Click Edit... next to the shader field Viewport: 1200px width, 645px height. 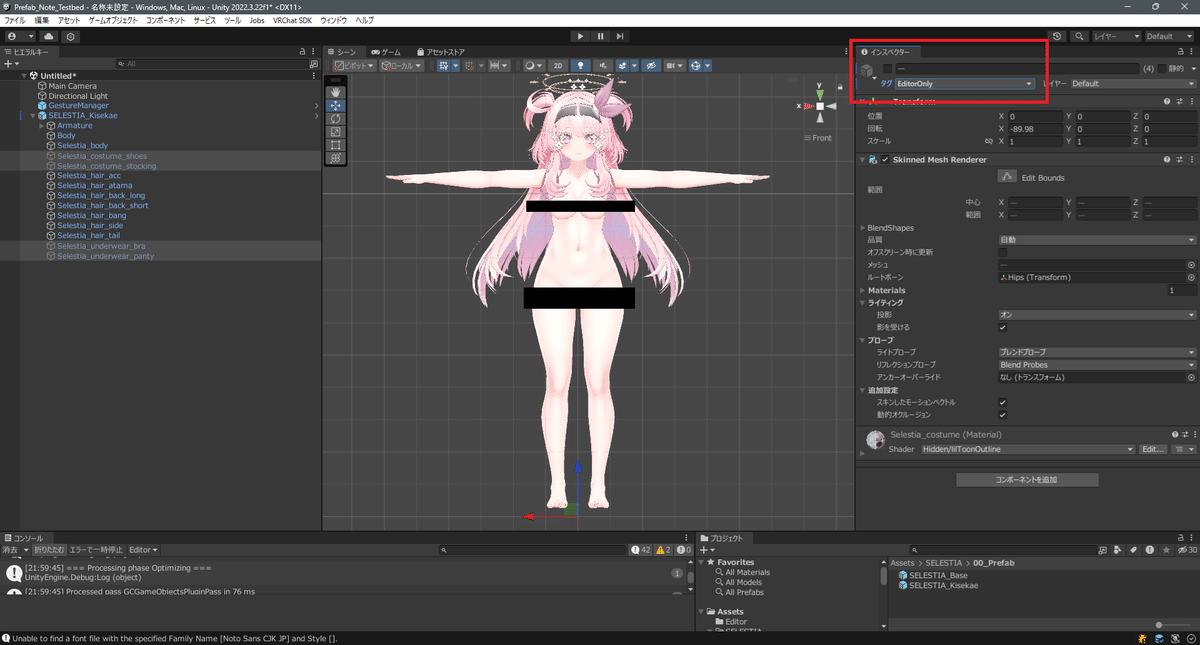pyautogui.click(x=1152, y=449)
